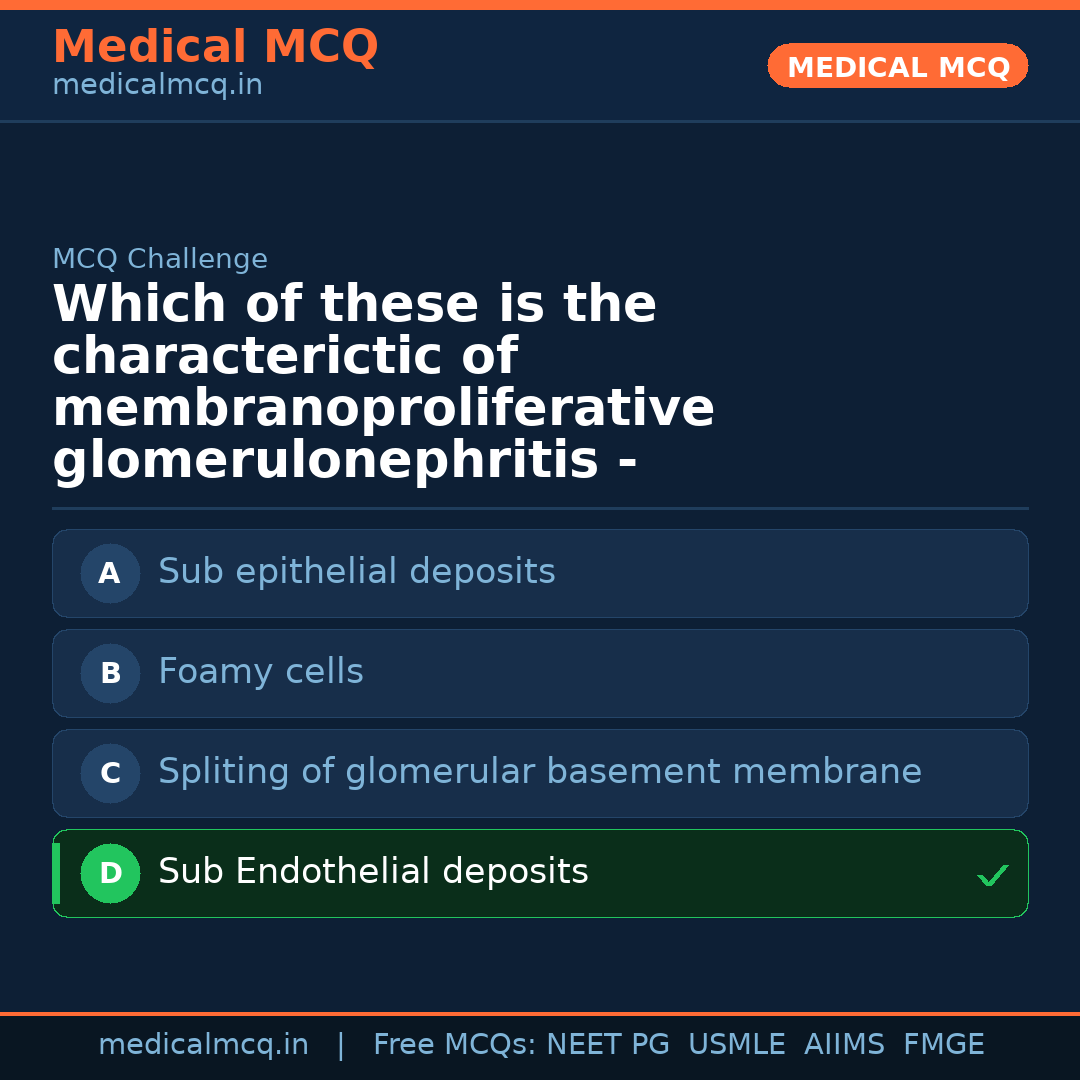
Task: Select option C Spliting of glomerular basement membrane
Action: [x=540, y=773]
